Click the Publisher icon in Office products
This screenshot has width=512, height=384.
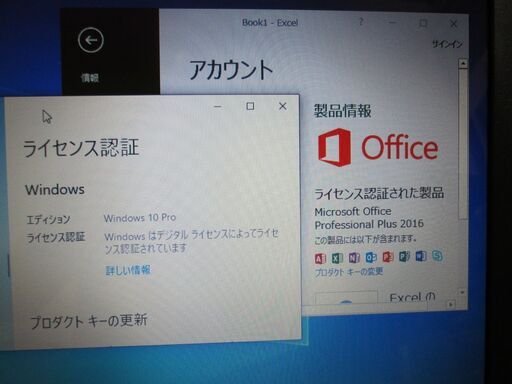point(404,256)
